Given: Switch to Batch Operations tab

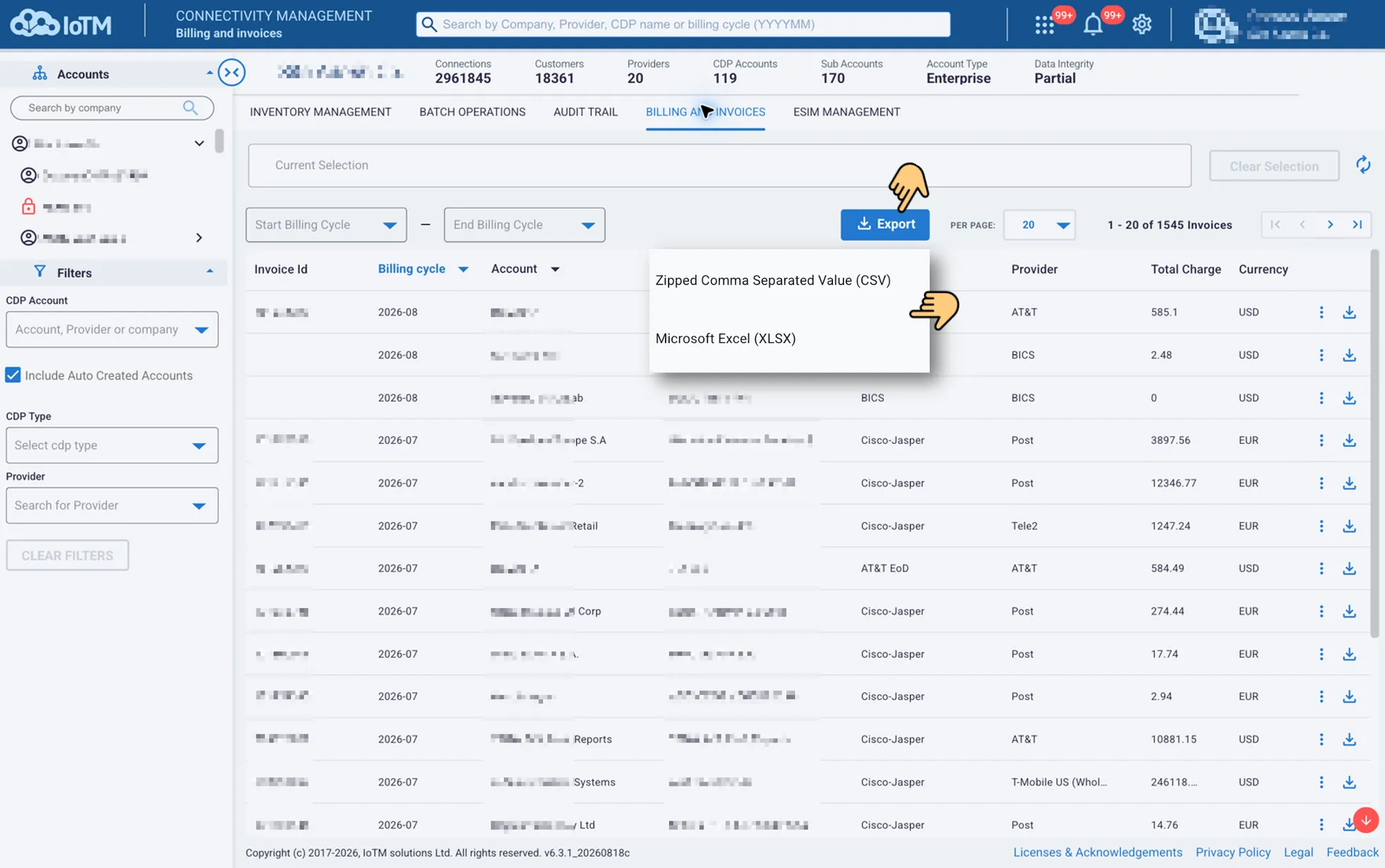Looking at the screenshot, I should [x=472, y=112].
